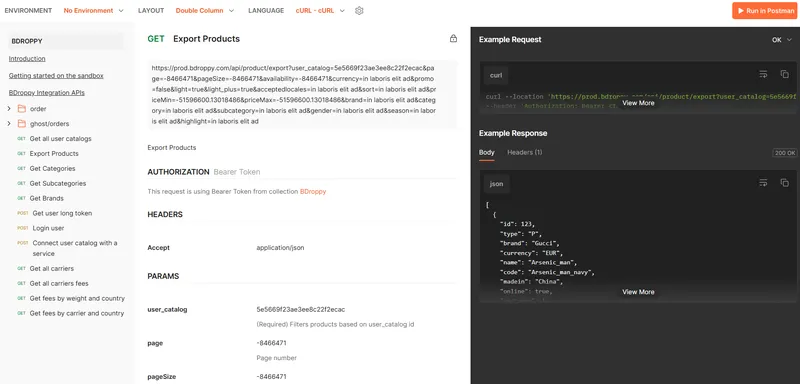Screen dimensions: 800x384
Task: Open Connect user catalog with a service
Action: coord(75,248)
